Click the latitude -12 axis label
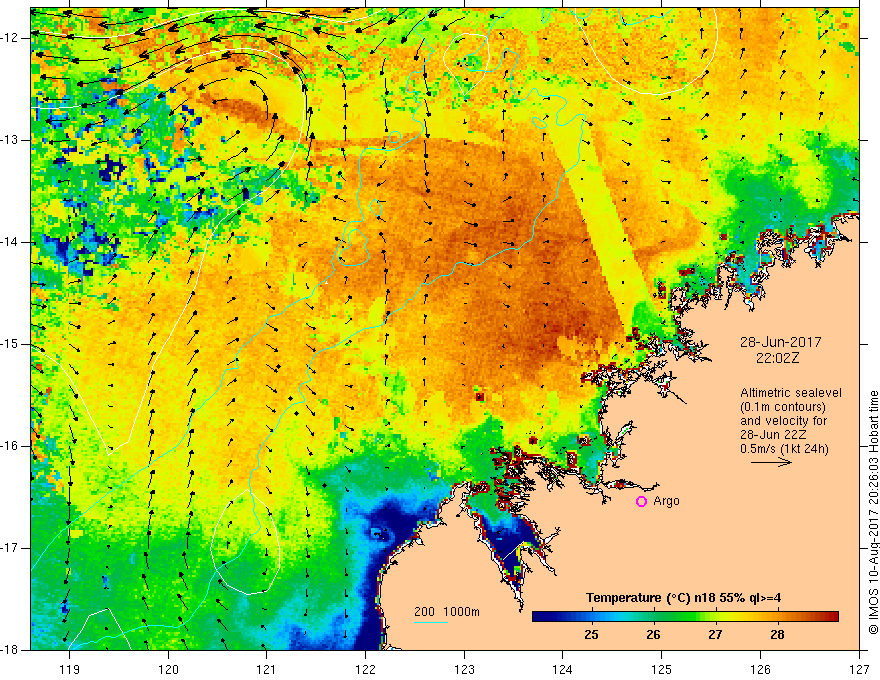 [x=10, y=38]
